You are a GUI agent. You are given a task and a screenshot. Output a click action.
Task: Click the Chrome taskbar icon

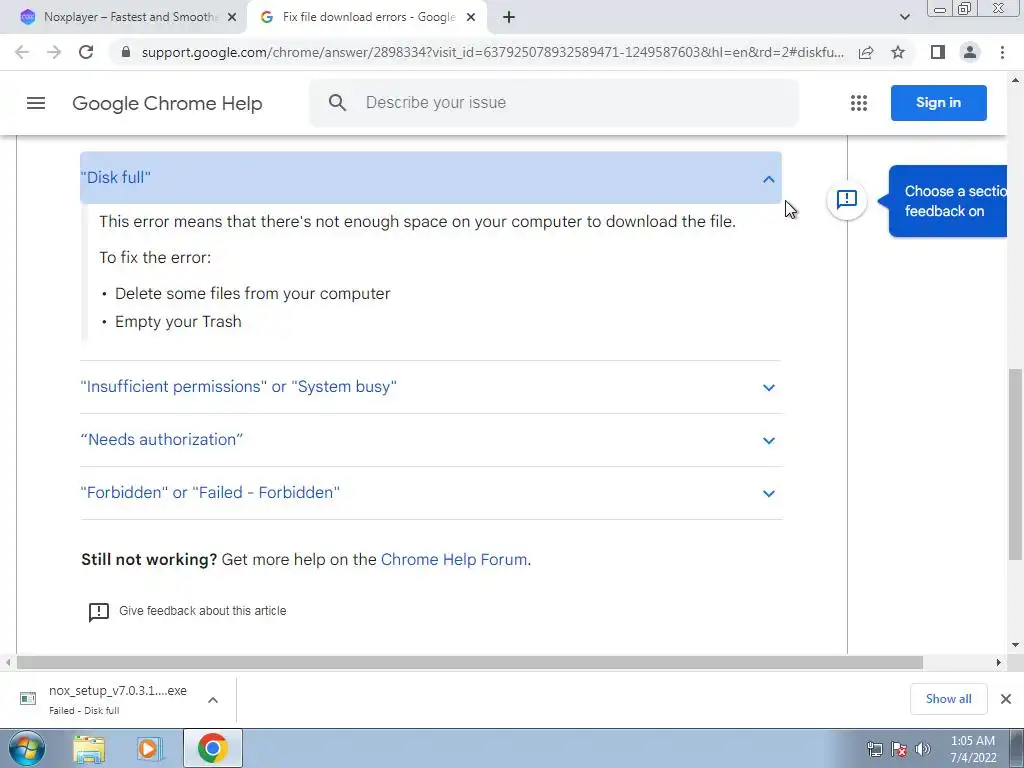tap(212, 748)
